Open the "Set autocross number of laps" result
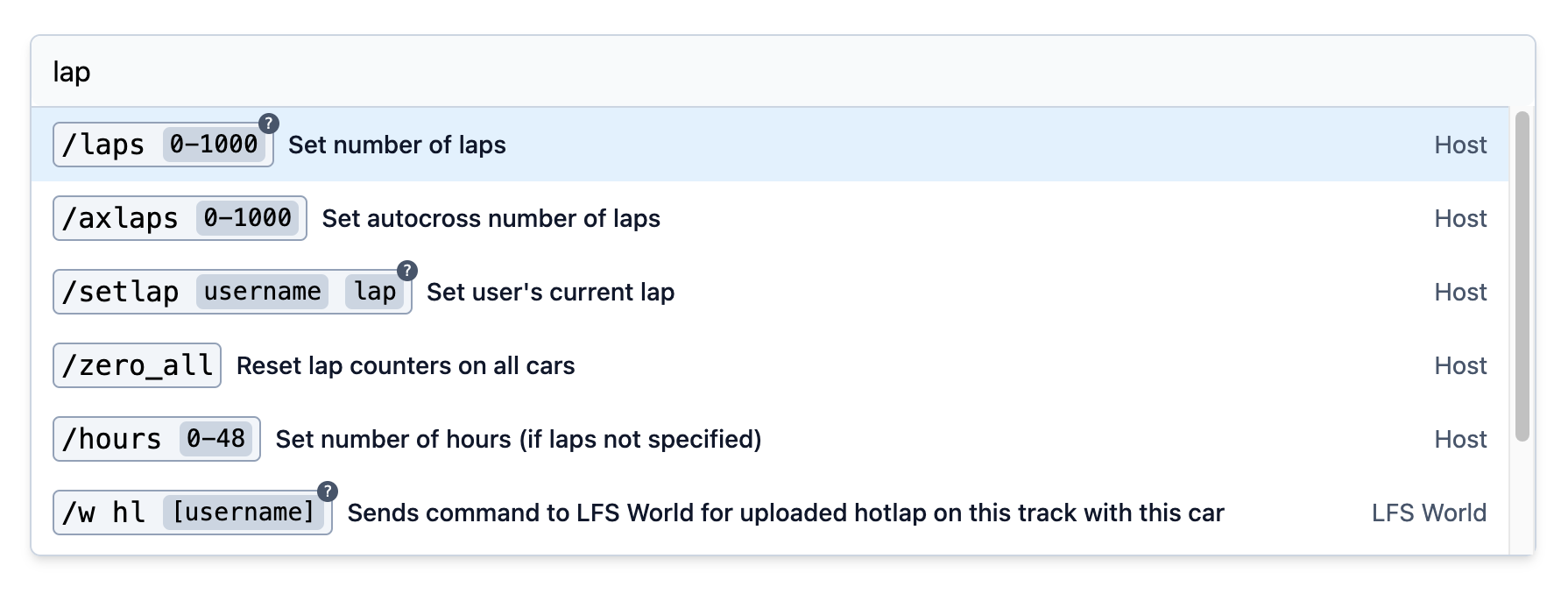Viewport: 1568px width, 601px height. click(491, 219)
